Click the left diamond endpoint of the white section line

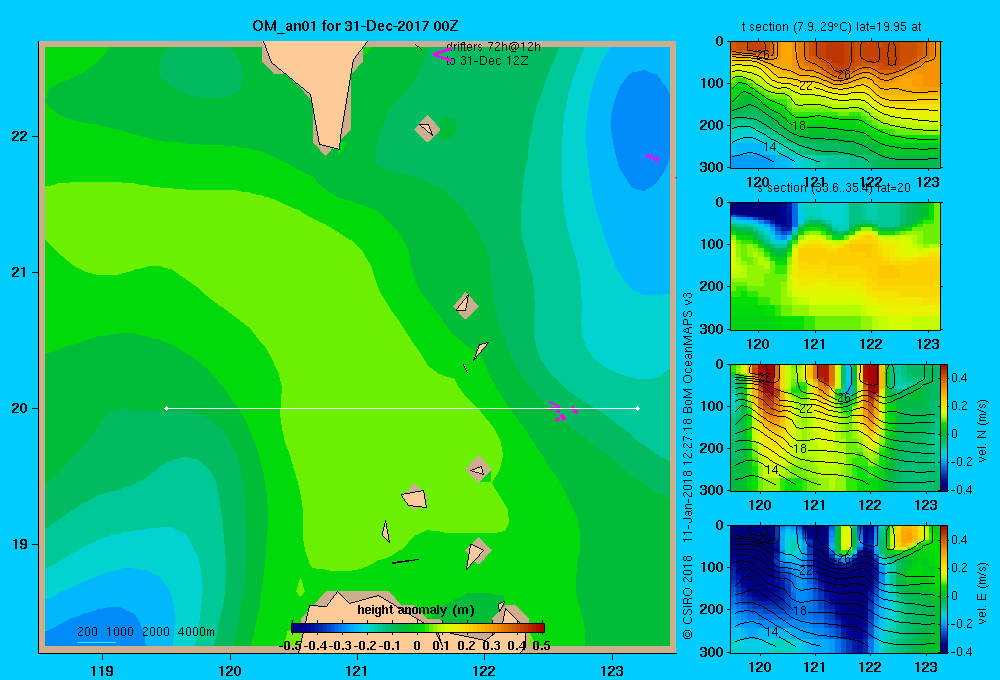[x=166, y=408]
